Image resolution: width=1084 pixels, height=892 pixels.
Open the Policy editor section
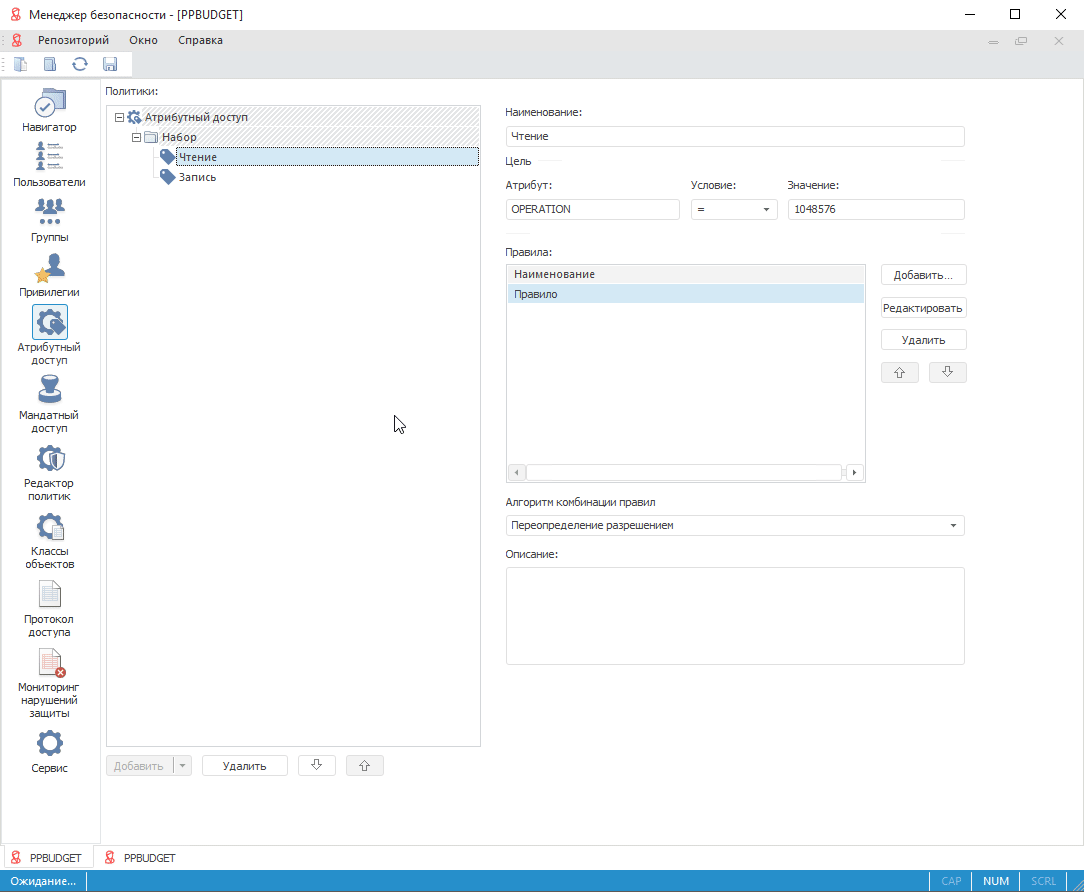[50, 459]
